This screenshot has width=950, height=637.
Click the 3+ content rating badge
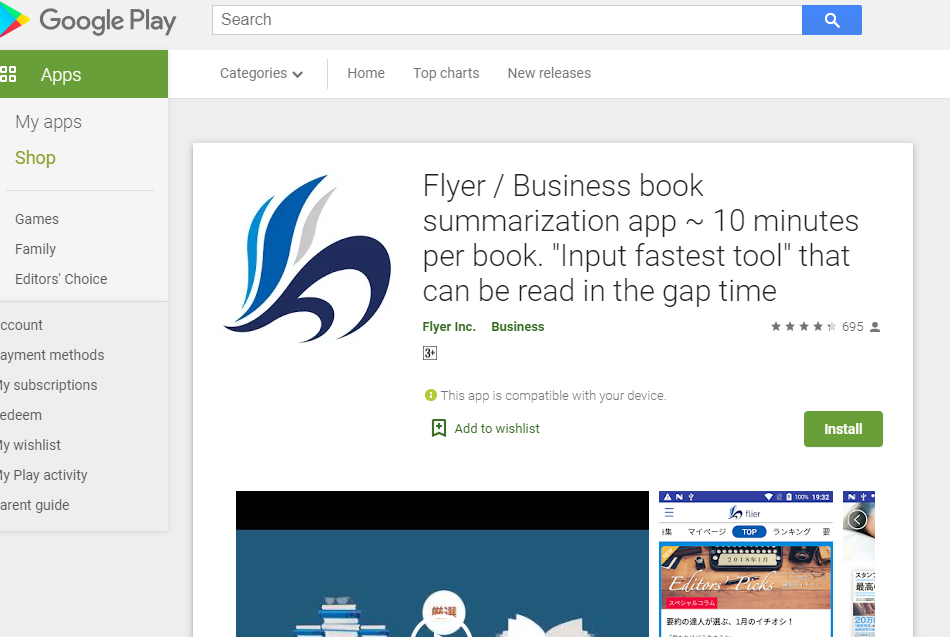click(x=430, y=353)
